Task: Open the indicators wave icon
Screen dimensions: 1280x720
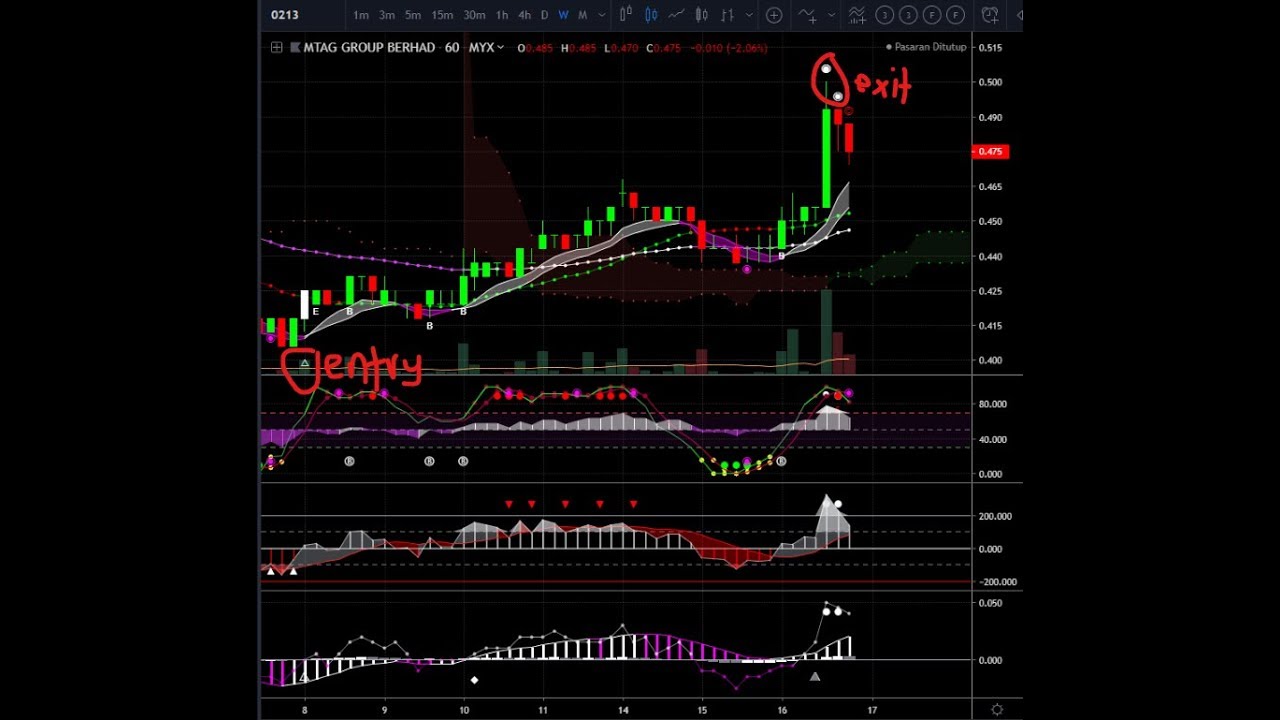Action: point(807,15)
